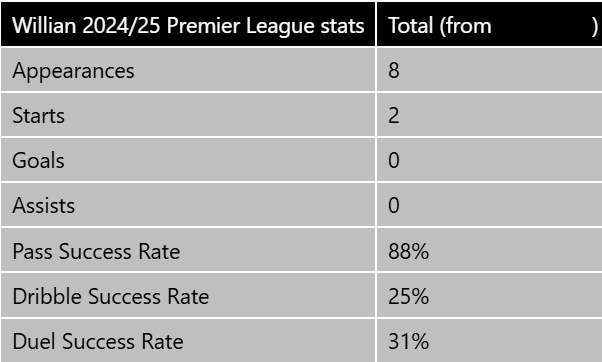Image resolution: width=602 pixels, height=362 pixels.
Task: Select the 25% dribble success value
Action: coord(408,296)
